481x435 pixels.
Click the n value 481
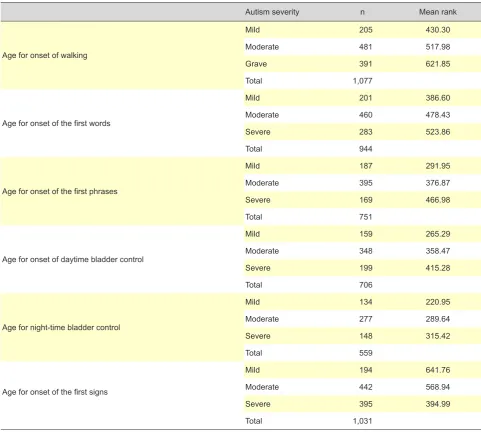click(366, 47)
